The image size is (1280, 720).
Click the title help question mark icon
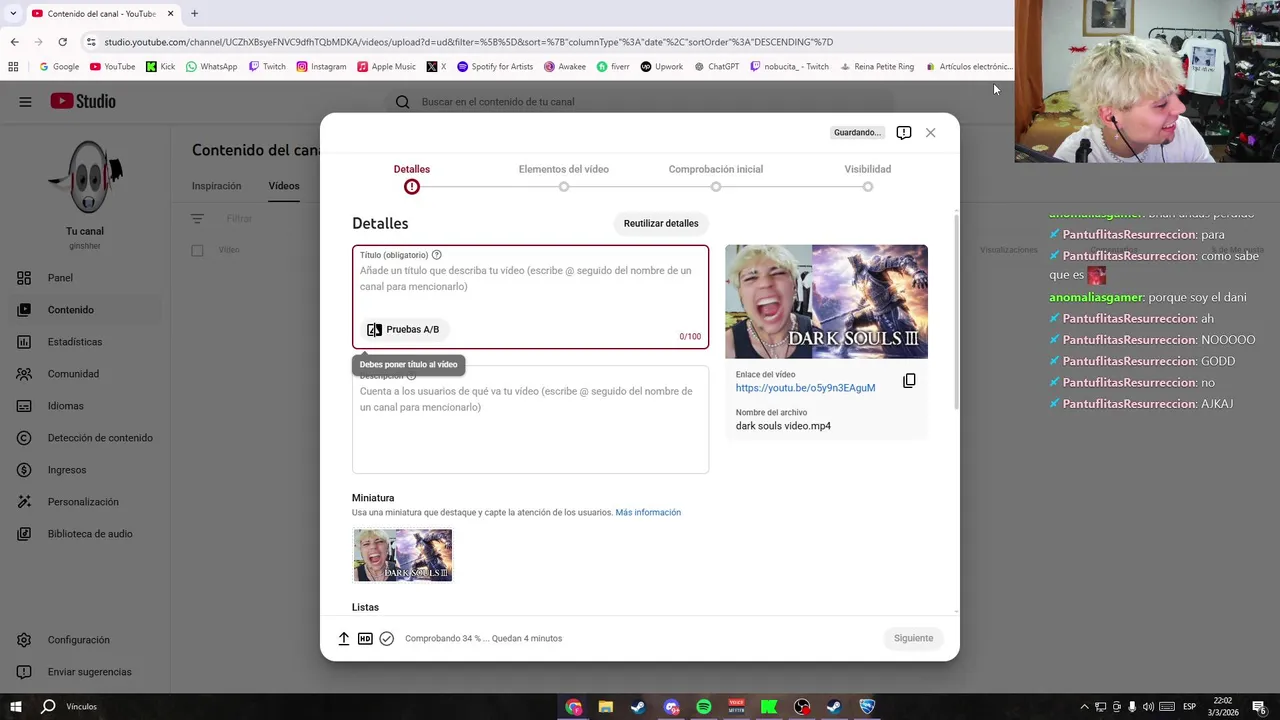tap(436, 255)
